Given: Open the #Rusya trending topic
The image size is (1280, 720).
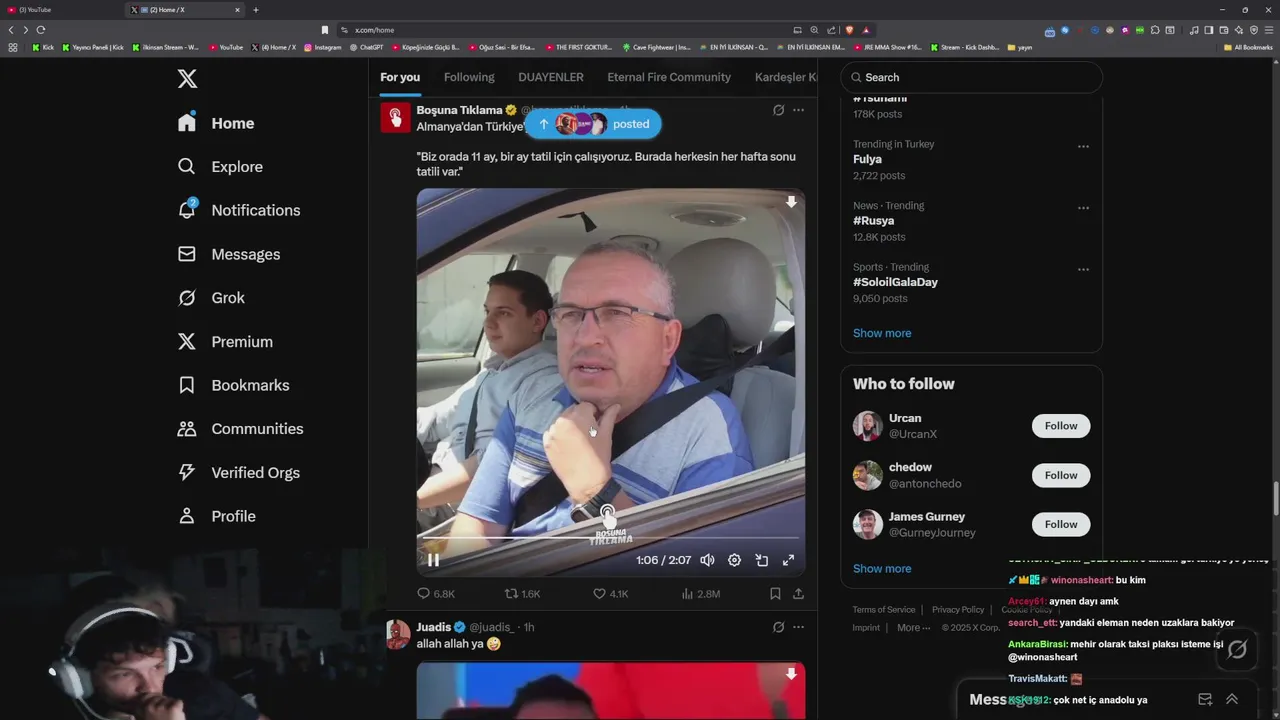Looking at the screenshot, I should [x=873, y=221].
